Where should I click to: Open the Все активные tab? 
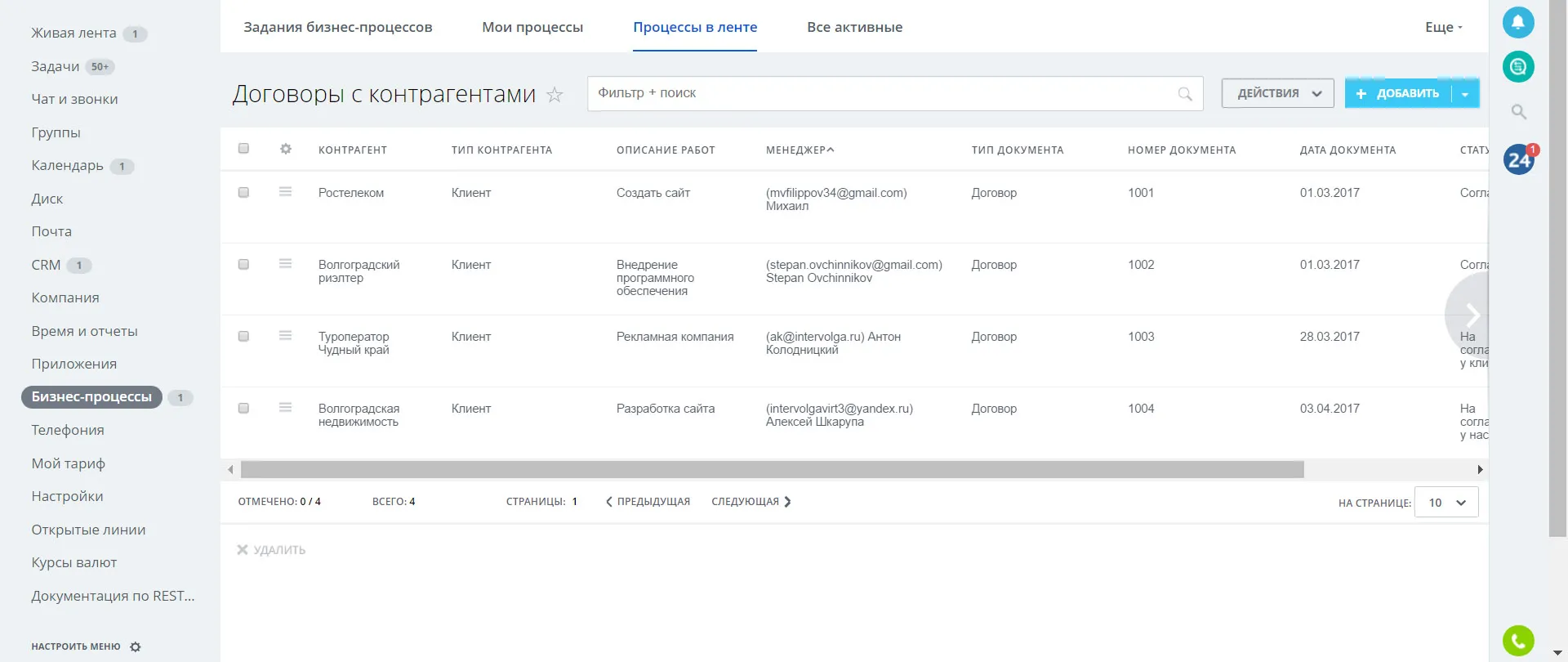click(x=854, y=27)
